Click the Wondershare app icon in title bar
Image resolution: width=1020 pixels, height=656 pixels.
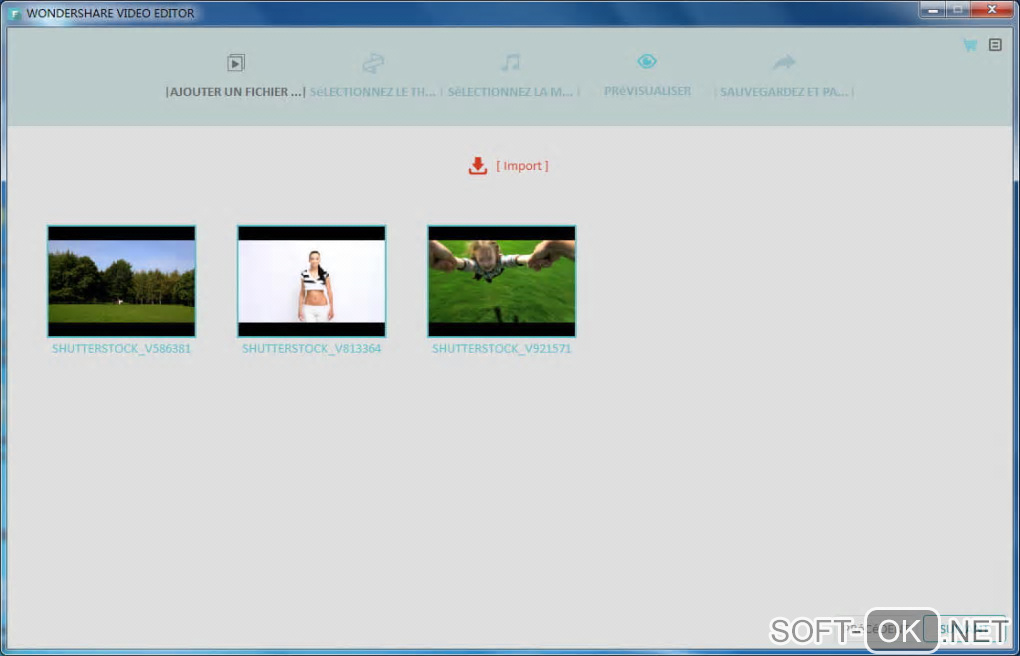[14, 13]
